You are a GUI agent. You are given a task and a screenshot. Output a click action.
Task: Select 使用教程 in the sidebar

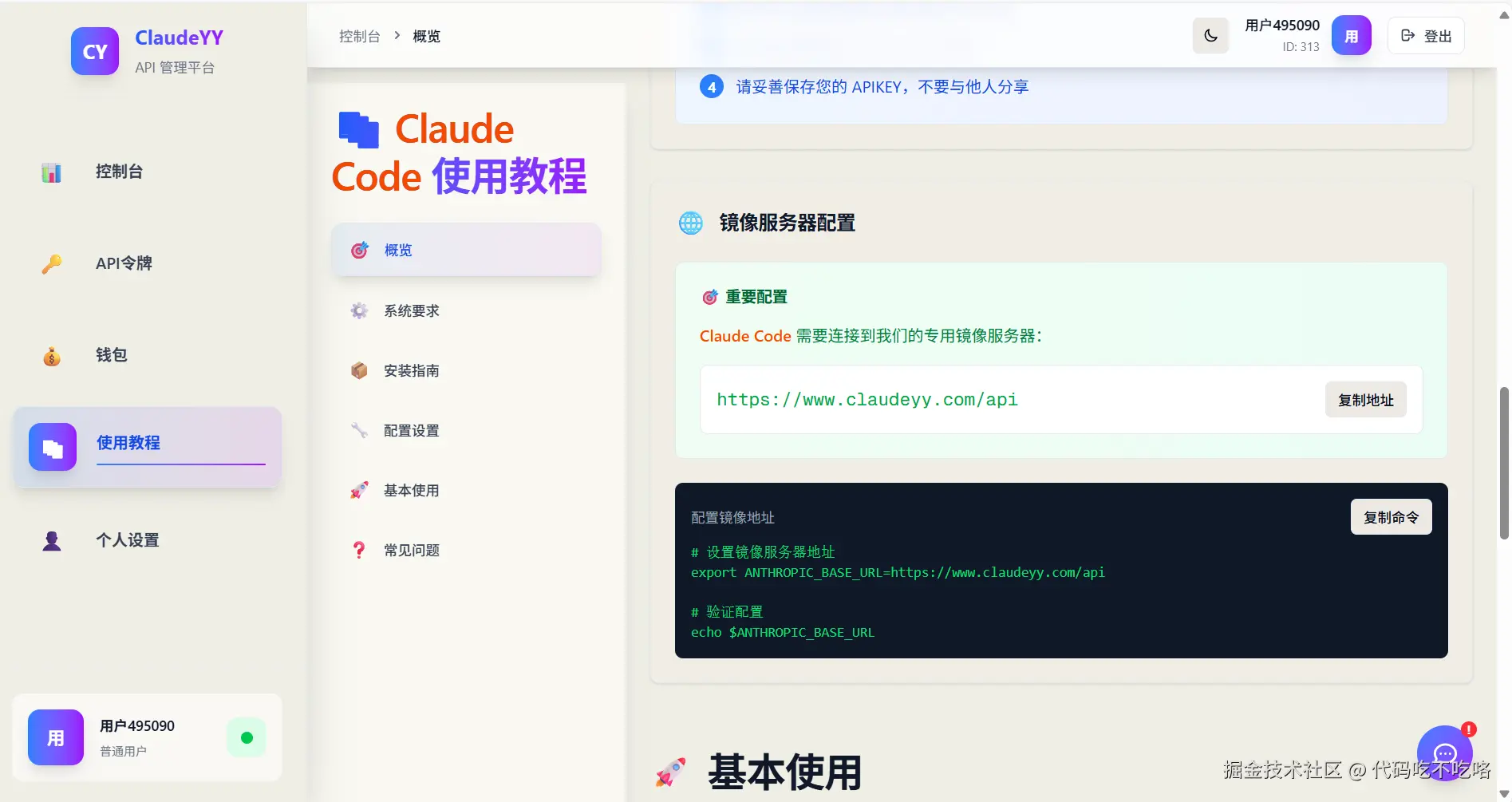pyautogui.click(x=147, y=447)
